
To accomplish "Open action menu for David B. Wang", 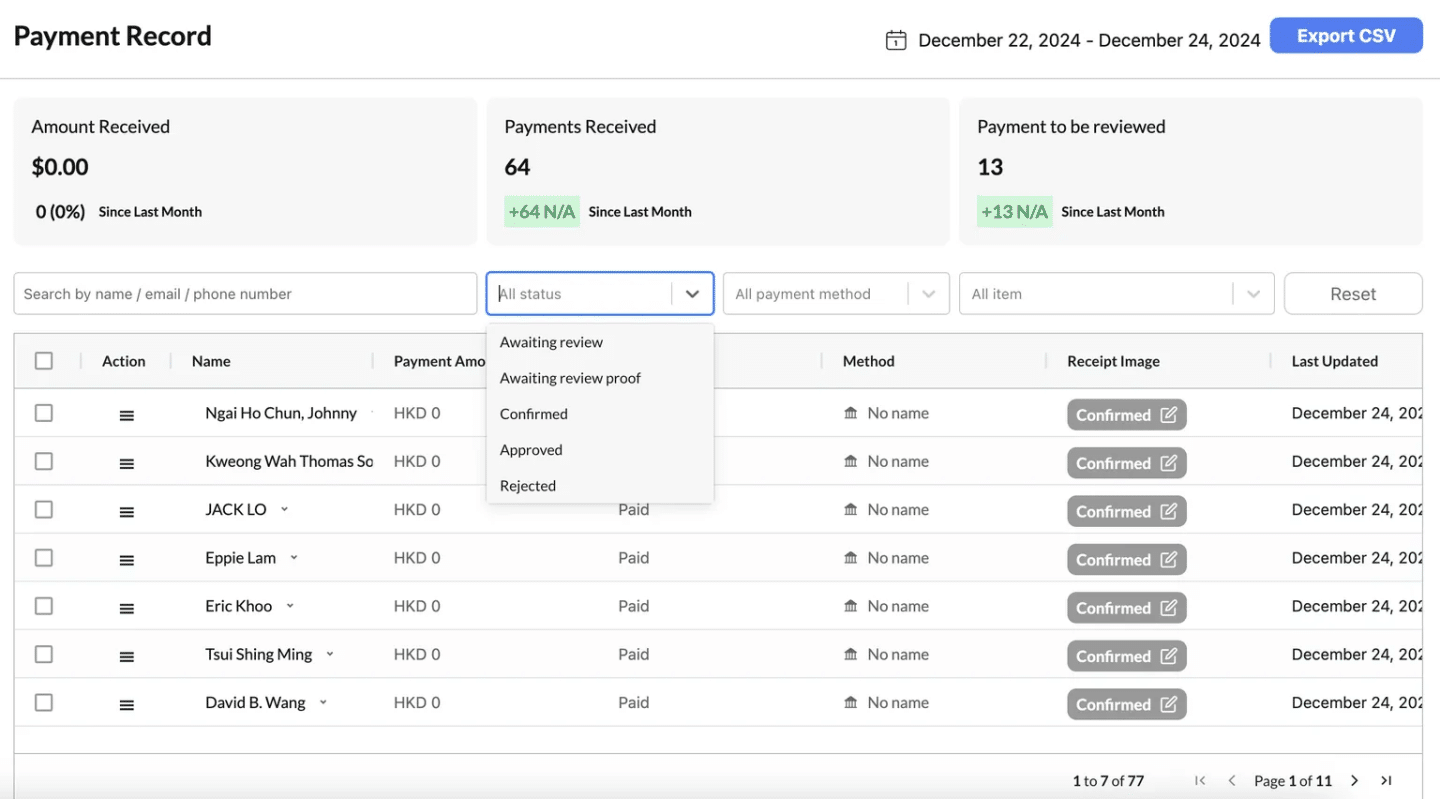I will click(127, 704).
